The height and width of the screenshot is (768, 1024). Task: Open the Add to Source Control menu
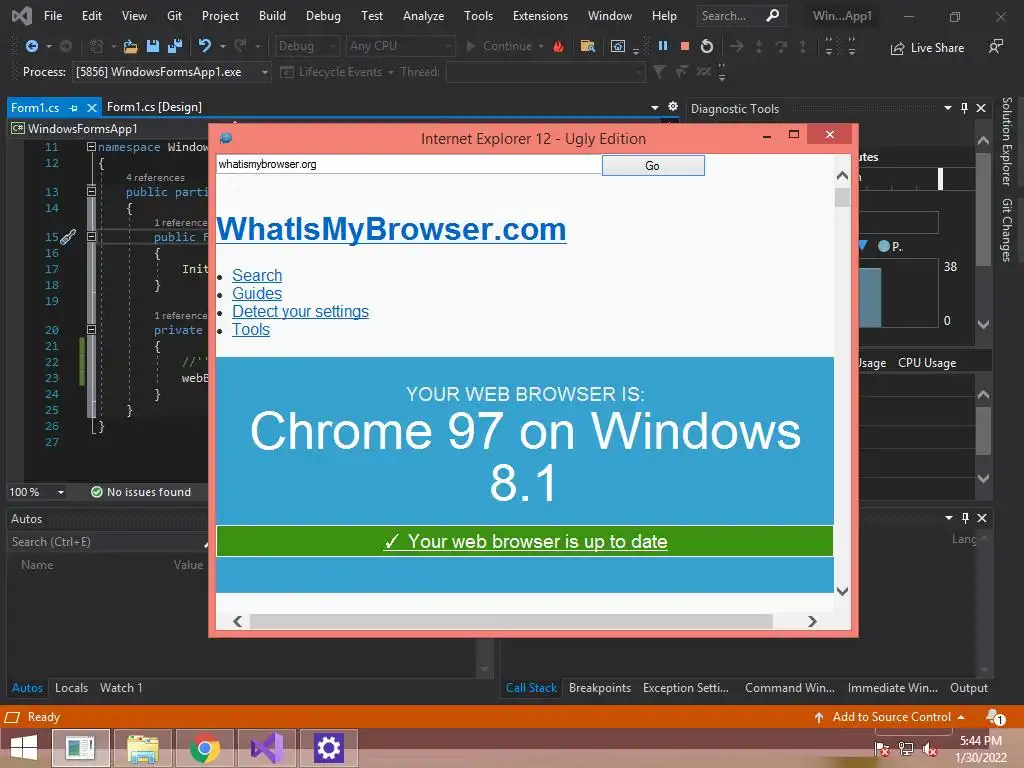(x=889, y=717)
